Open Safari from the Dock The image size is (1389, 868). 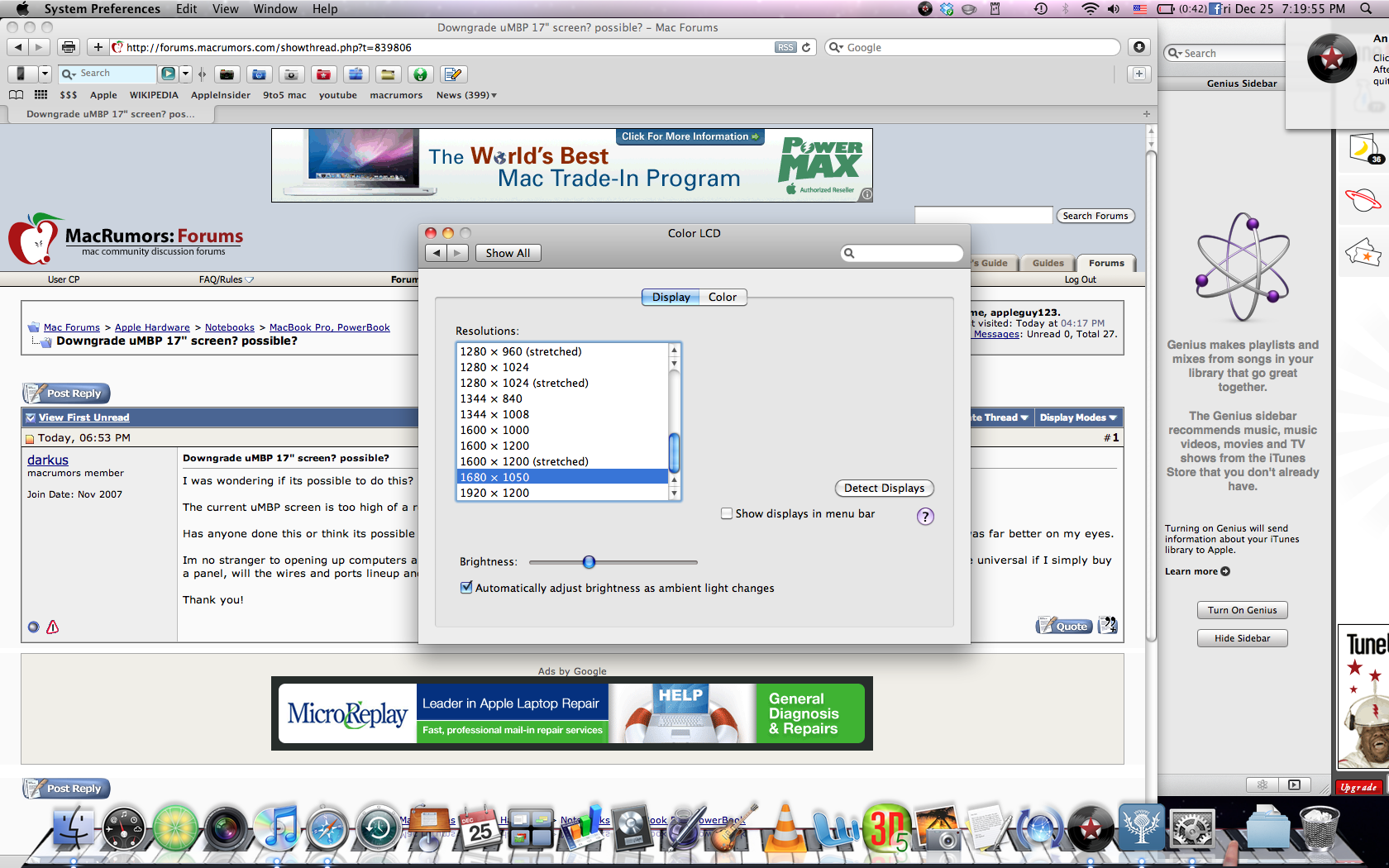pyautogui.click(x=327, y=828)
